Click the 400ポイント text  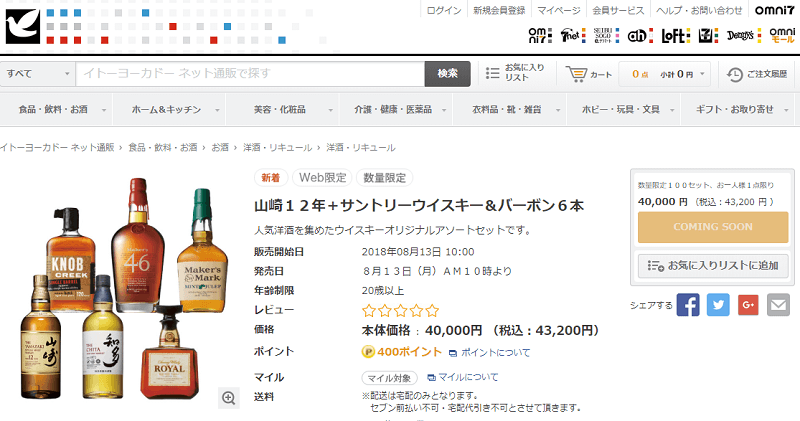[409, 352]
